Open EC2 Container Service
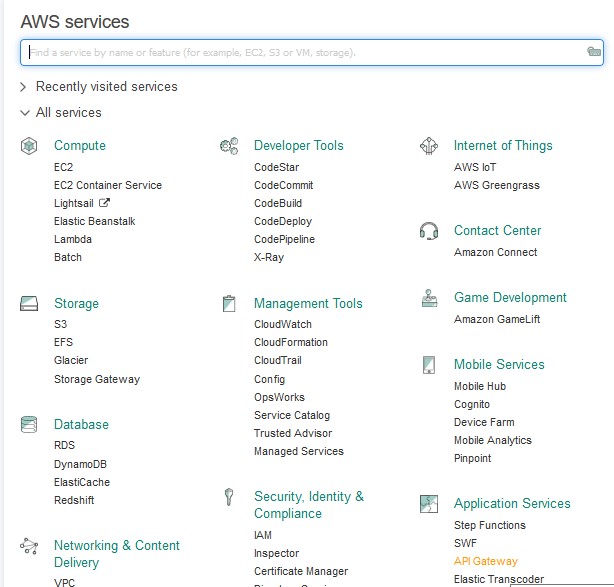This screenshot has width=614, height=587. [108, 185]
